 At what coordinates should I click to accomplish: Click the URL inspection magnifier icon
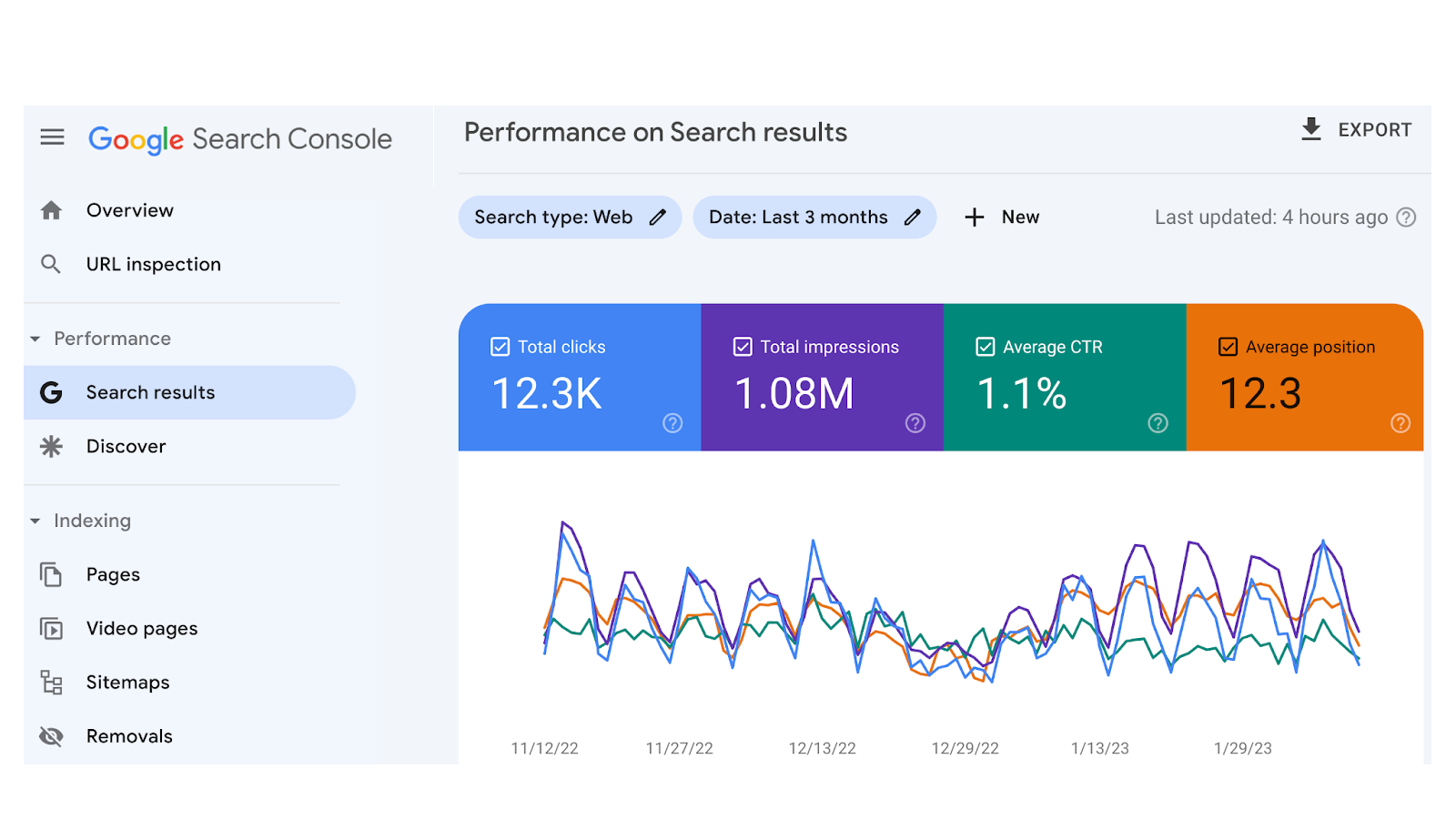coord(51,264)
